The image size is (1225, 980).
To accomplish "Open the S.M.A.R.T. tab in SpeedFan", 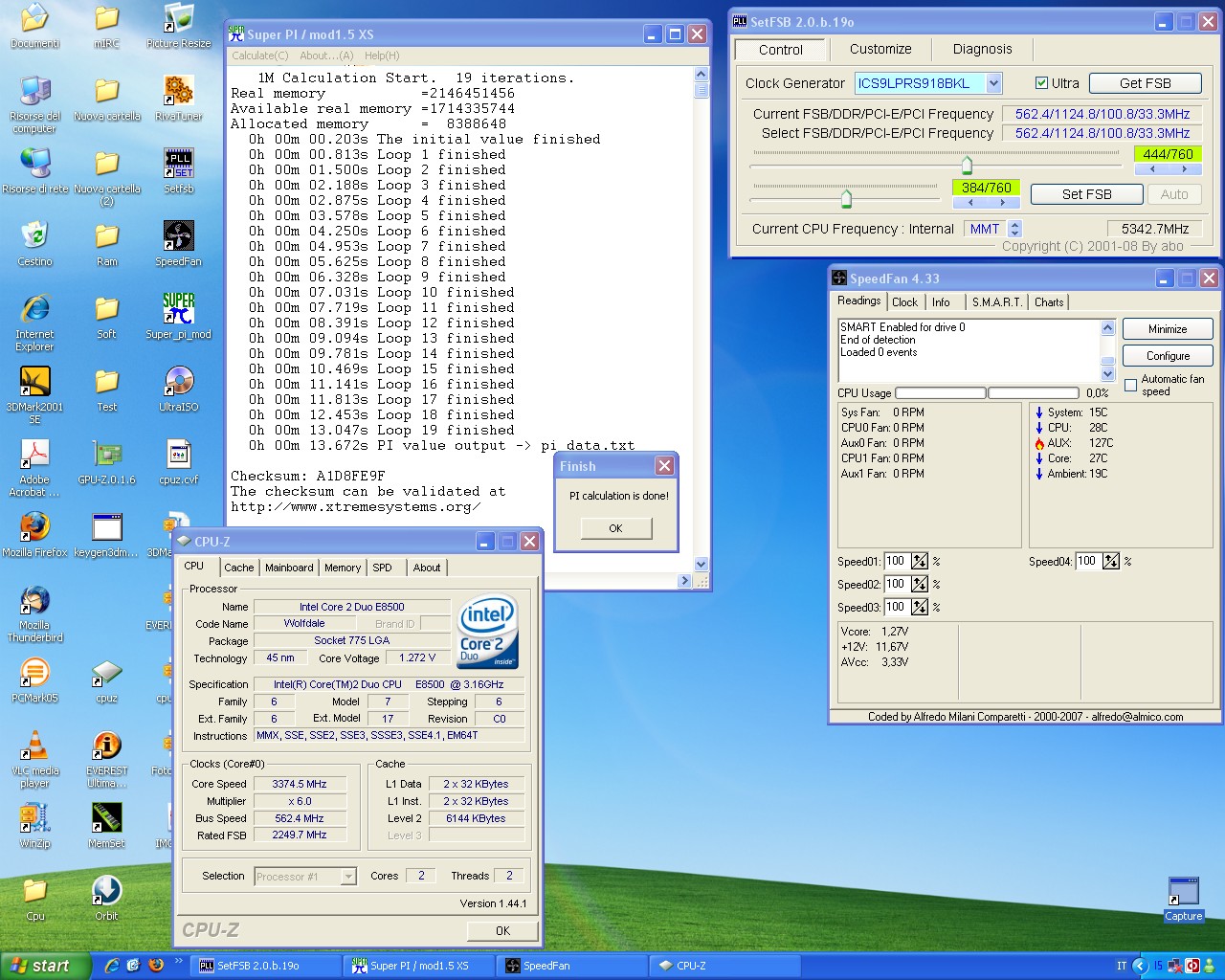I will click(x=996, y=302).
